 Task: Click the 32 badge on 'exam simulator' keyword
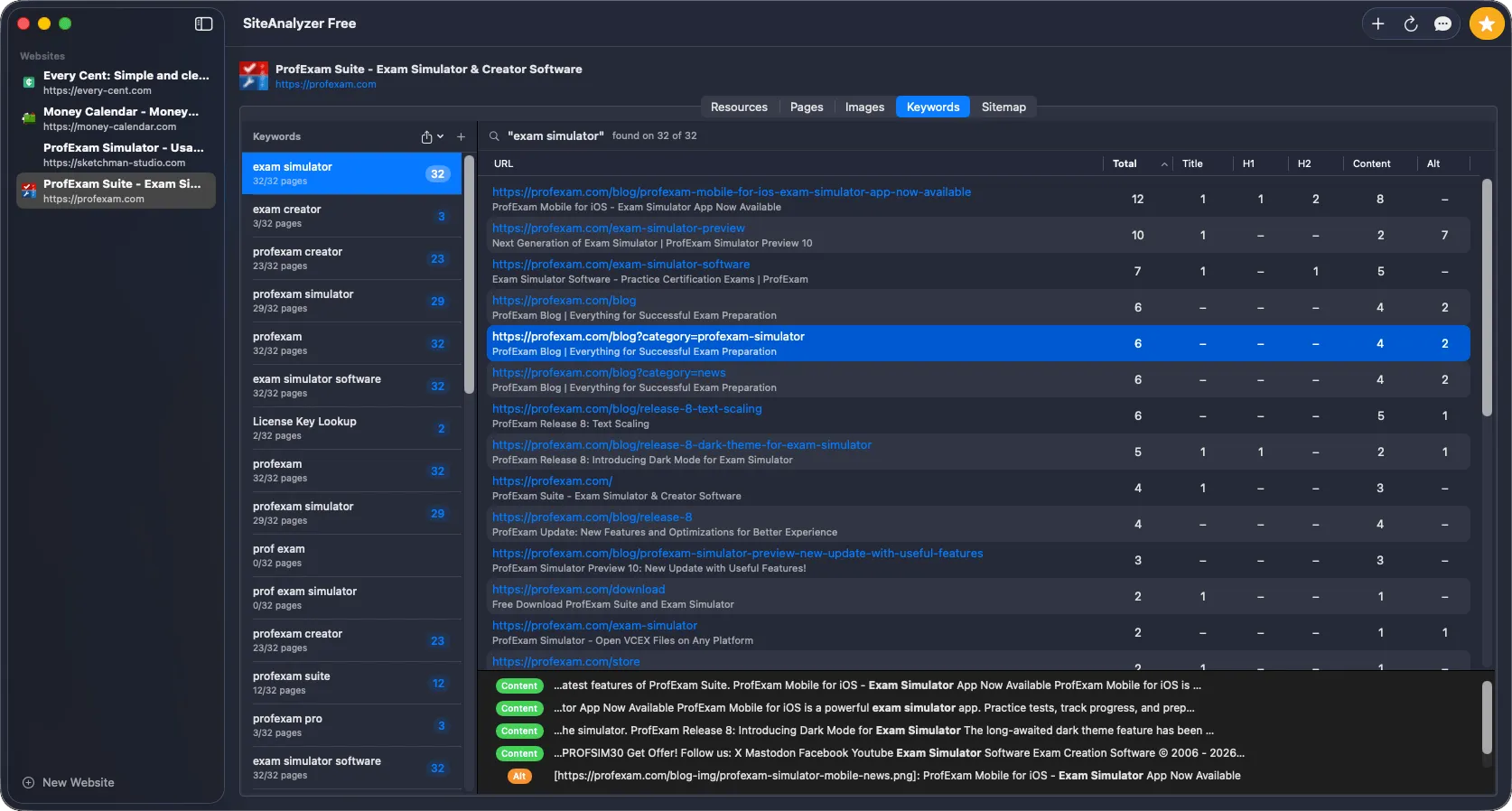[437, 173]
